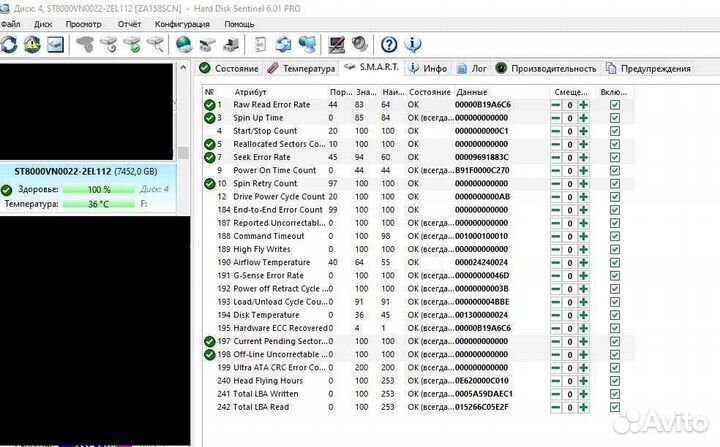The image size is (720, 447).
Task: Switch to the Состояние tab
Action: (229, 68)
